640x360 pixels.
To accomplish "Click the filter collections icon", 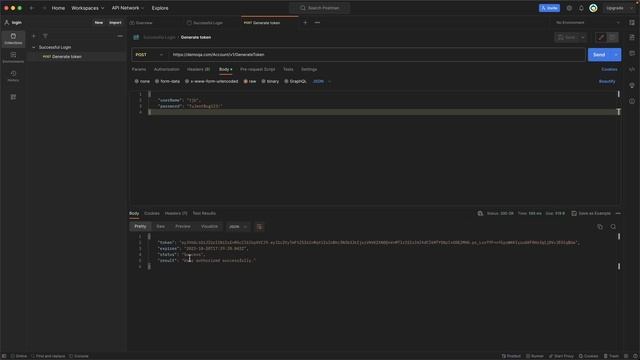I will [x=45, y=36].
